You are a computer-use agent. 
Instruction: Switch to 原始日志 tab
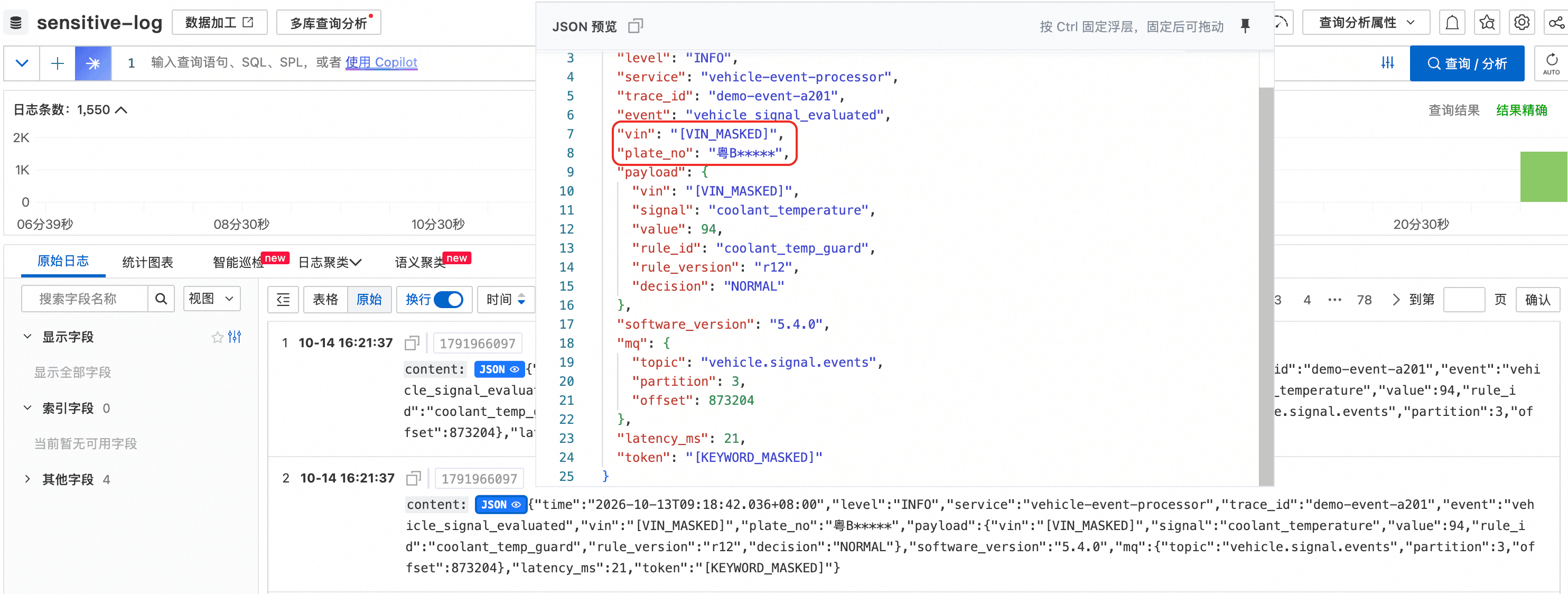click(63, 261)
